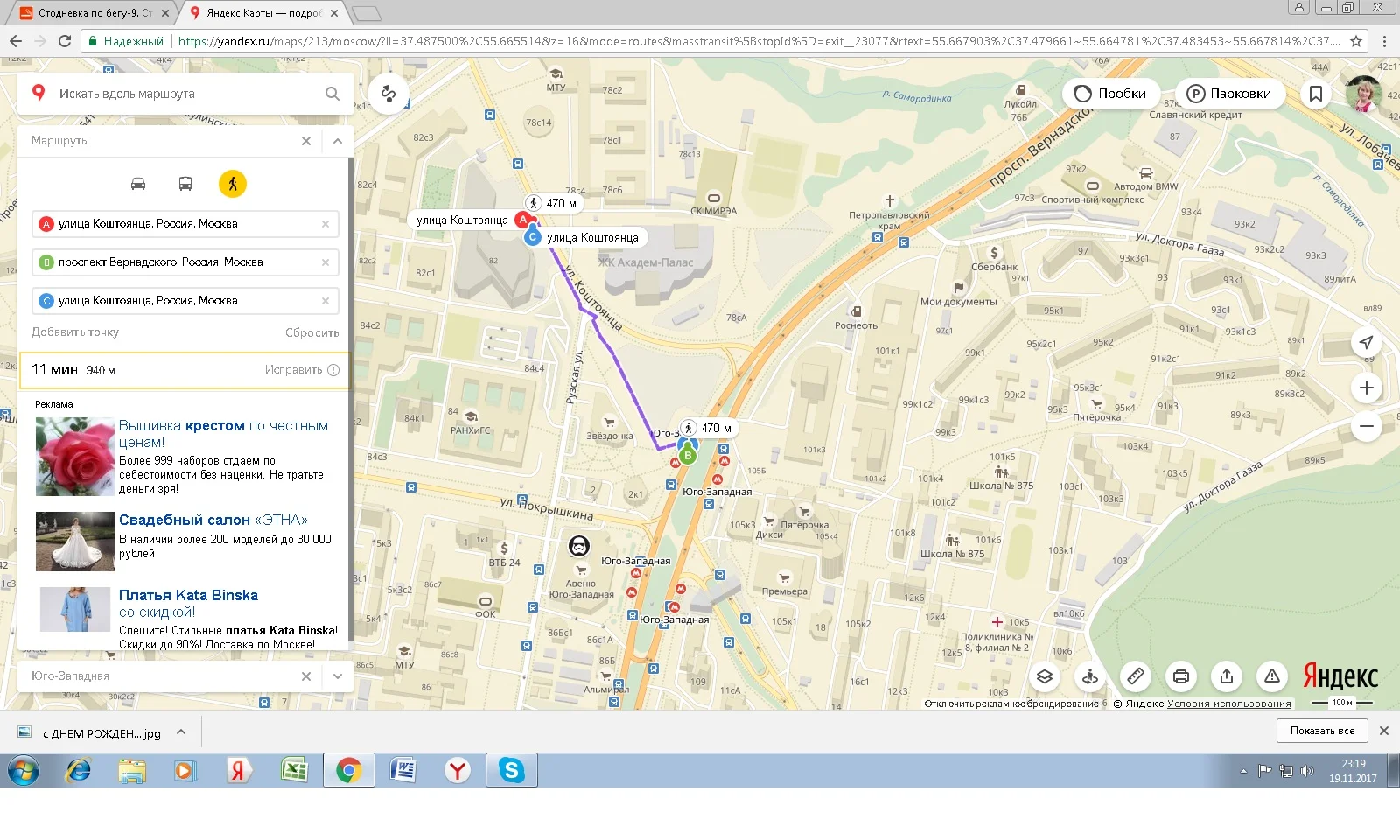The width and height of the screenshot is (1400, 840).
Task: Open user profile avatar
Action: pyautogui.click(x=1363, y=94)
